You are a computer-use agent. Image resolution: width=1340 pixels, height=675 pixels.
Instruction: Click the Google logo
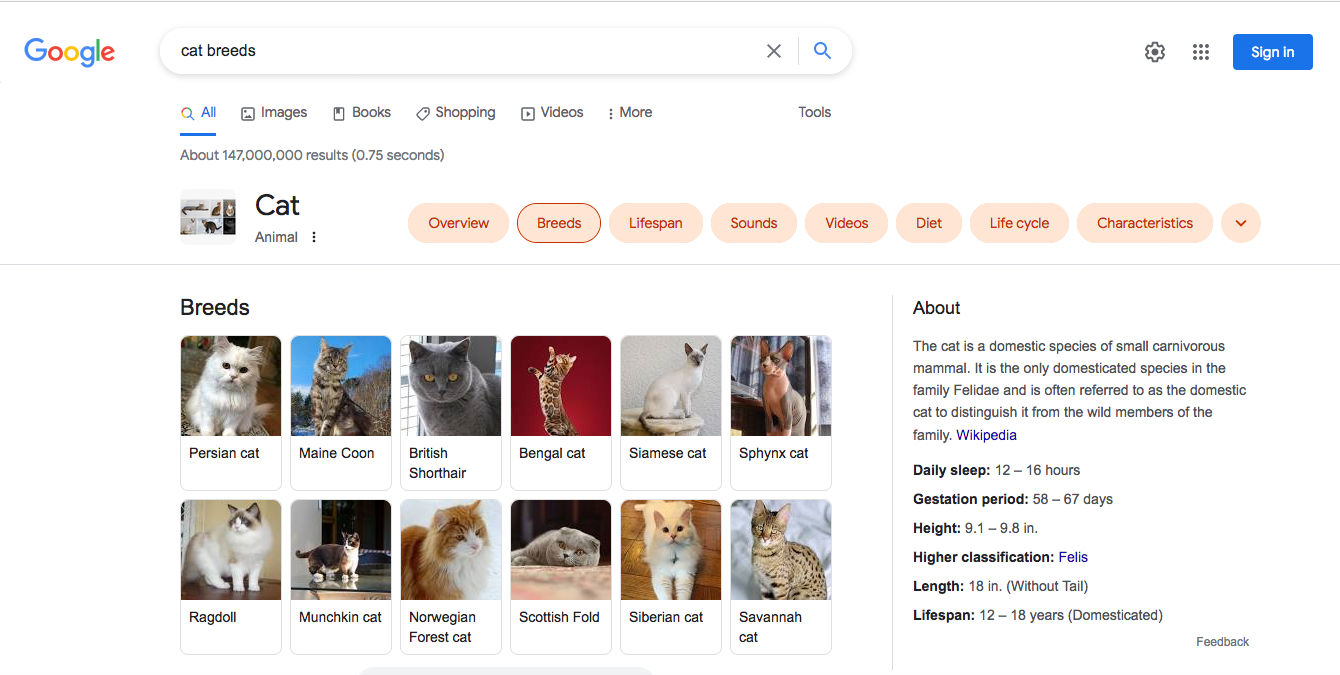point(69,52)
